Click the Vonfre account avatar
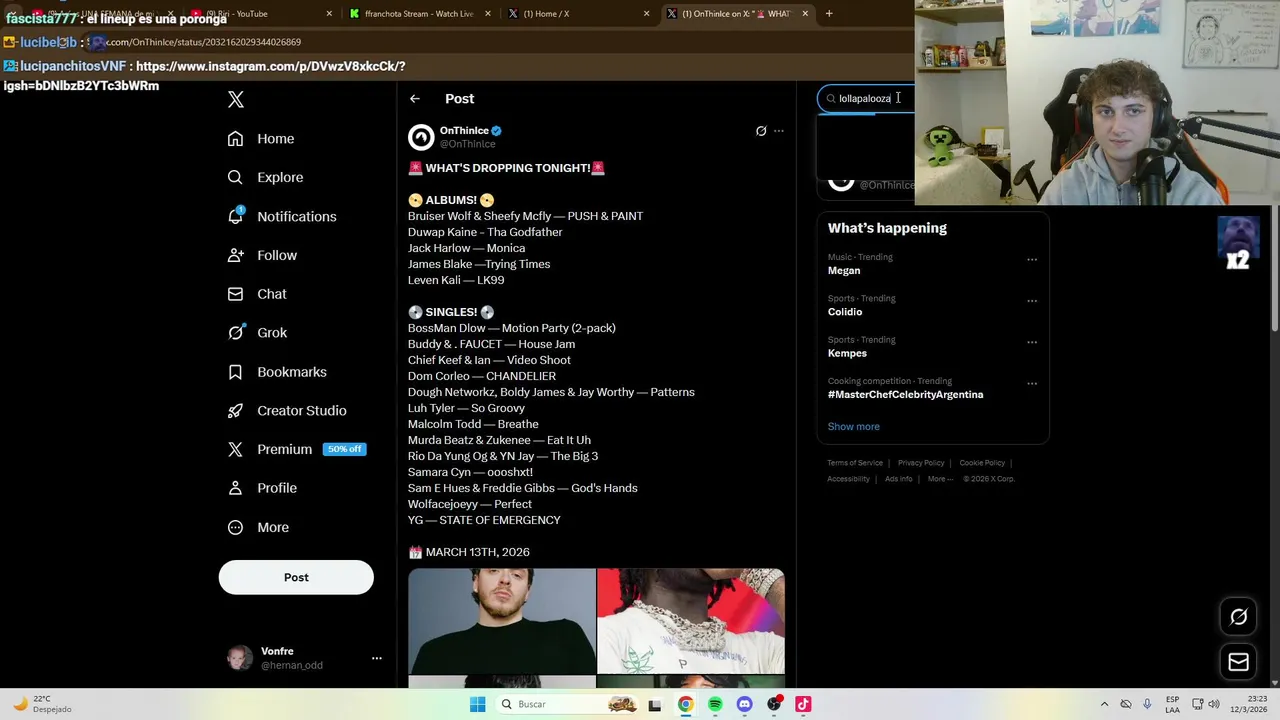Screen dimensions: 1280x720 click(240, 658)
